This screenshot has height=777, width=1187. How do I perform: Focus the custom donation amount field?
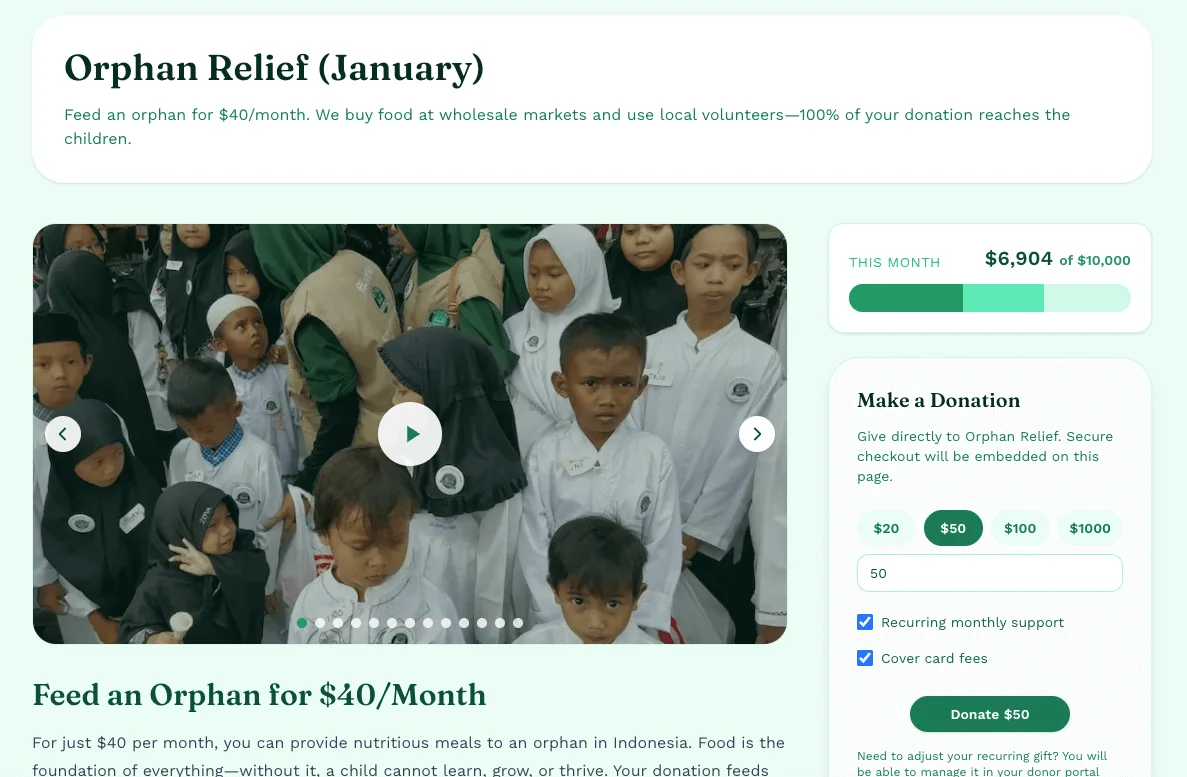click(x=989, y=573)
